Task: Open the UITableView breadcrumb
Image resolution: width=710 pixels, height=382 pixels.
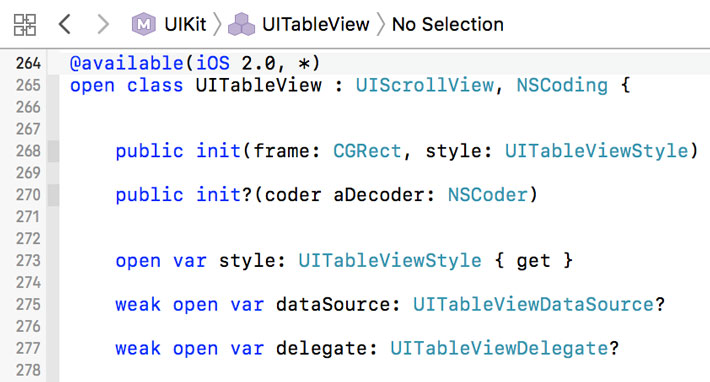Action: click(316, 24)
